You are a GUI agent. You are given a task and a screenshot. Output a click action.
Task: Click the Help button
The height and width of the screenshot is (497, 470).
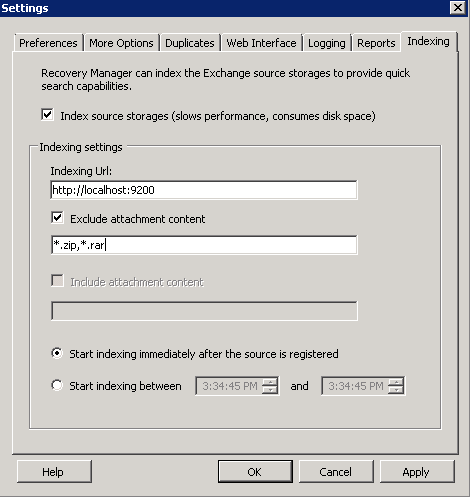54,472
